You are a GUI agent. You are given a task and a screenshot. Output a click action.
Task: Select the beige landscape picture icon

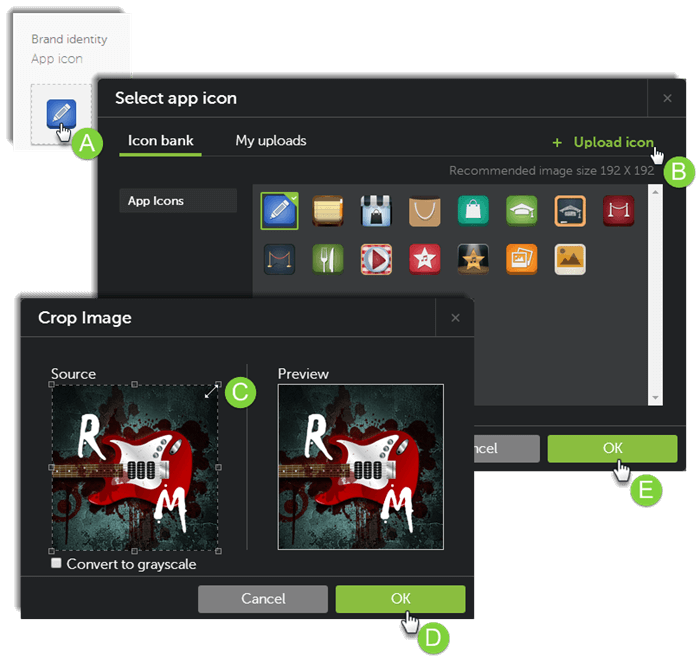tap(569, 259)
